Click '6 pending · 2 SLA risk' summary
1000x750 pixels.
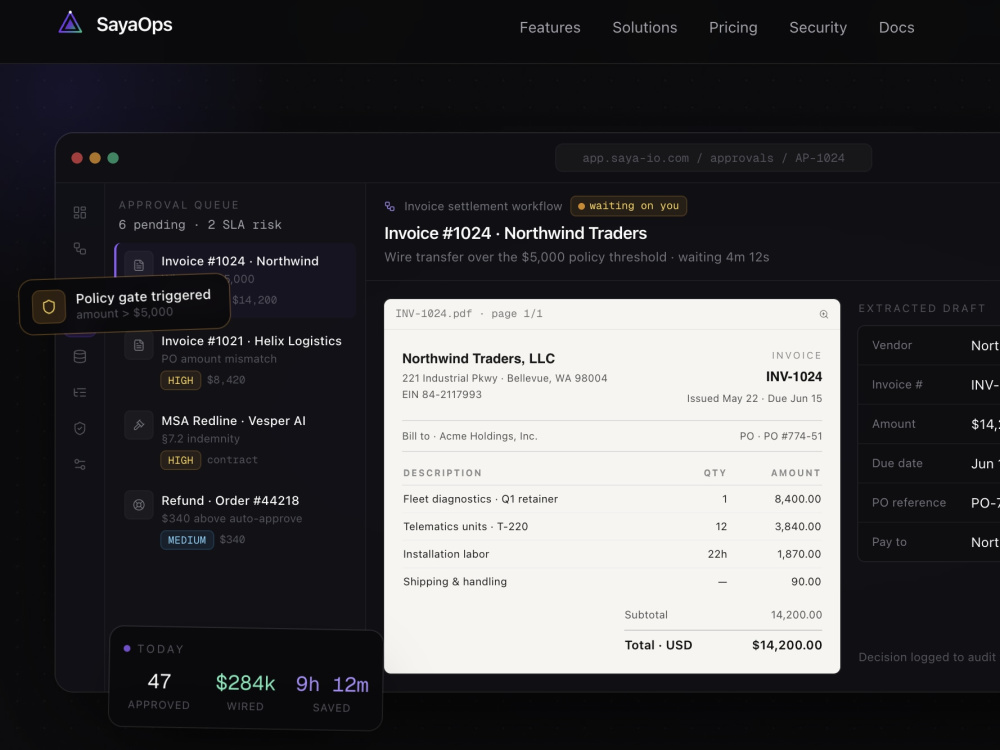[200, 224]
